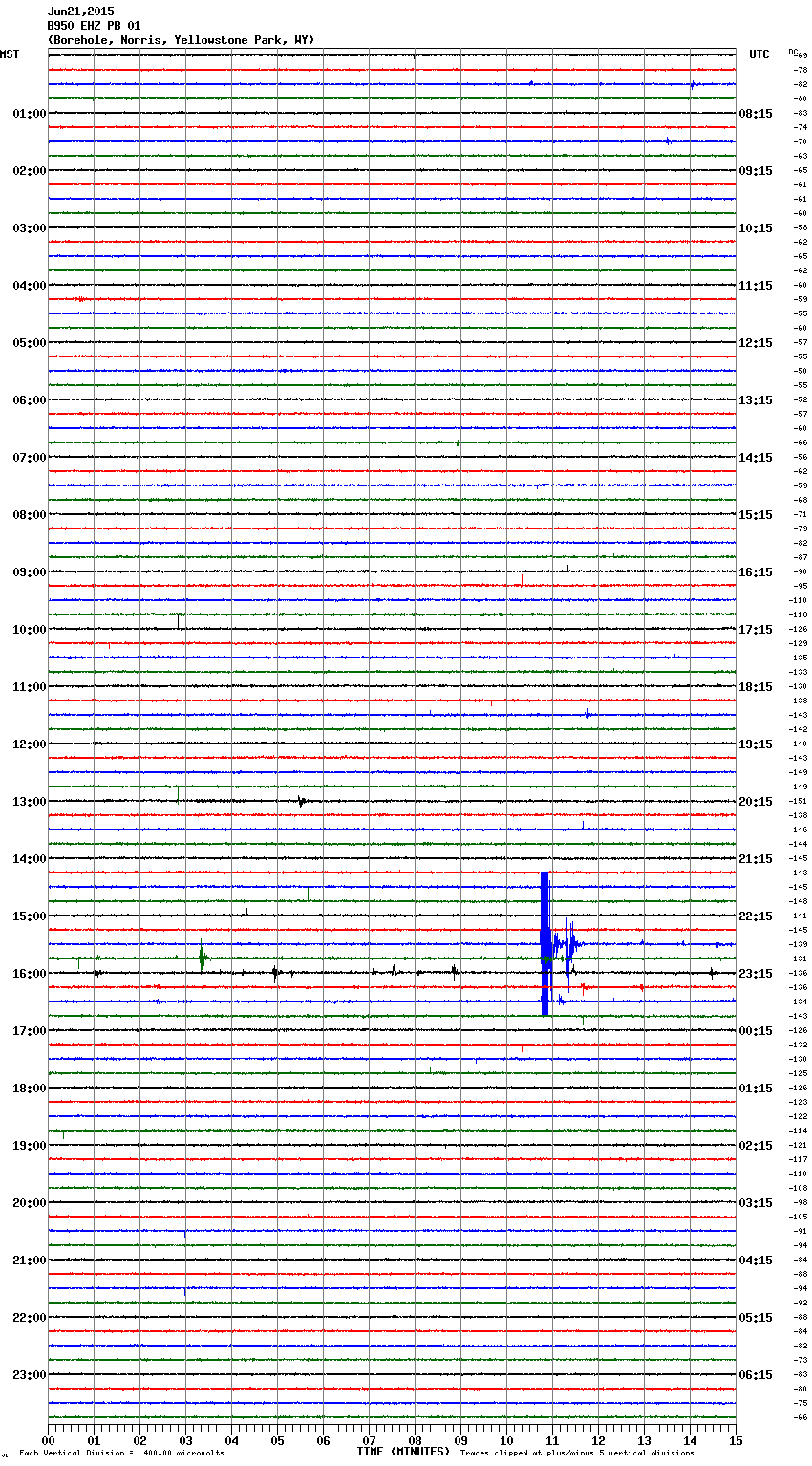Click the UTC timezone label
Screen dimensions: 812x1466
click(759, 54)
